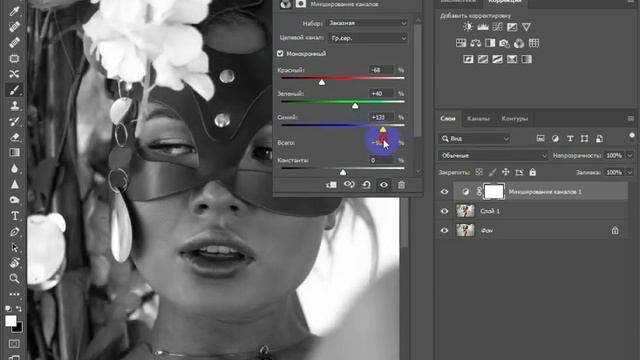Toggle lock transparent pixels
This screenshot has height=360, width=640.
479,172
